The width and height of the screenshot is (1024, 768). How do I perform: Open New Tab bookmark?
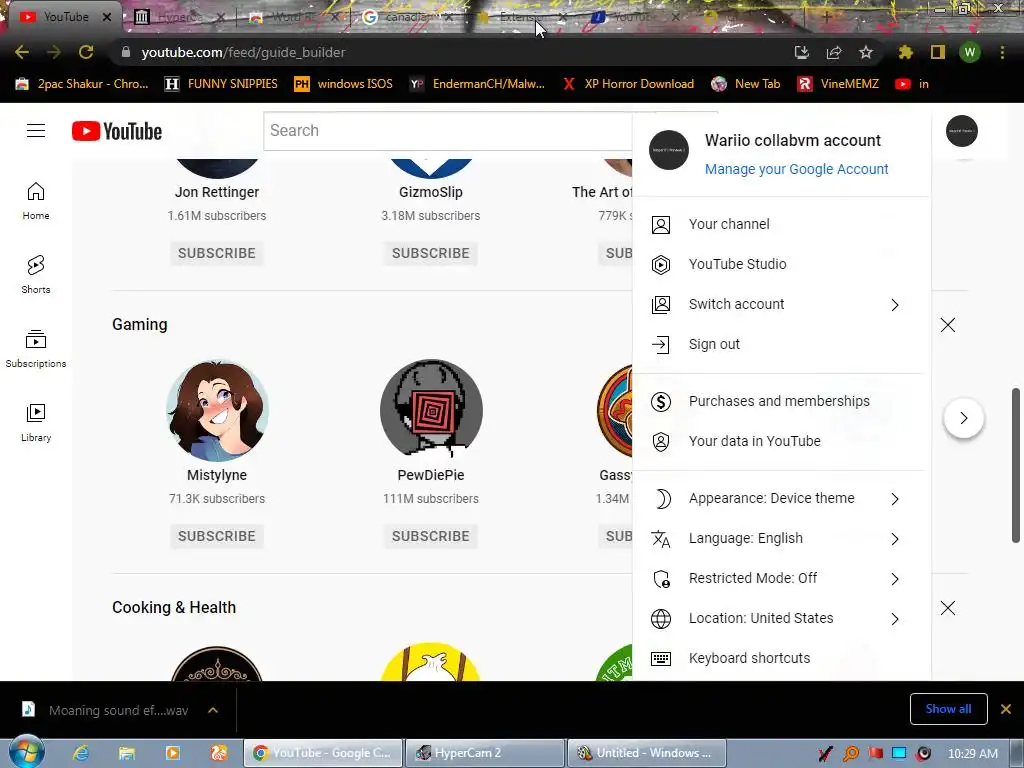[746, 84]
